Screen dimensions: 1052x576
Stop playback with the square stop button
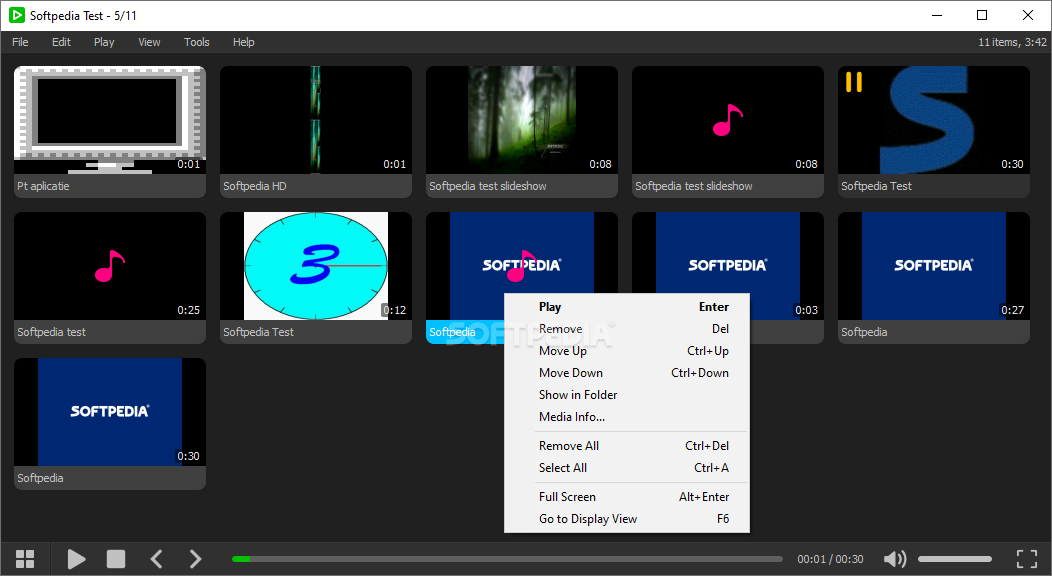click(x=116, y=559)
